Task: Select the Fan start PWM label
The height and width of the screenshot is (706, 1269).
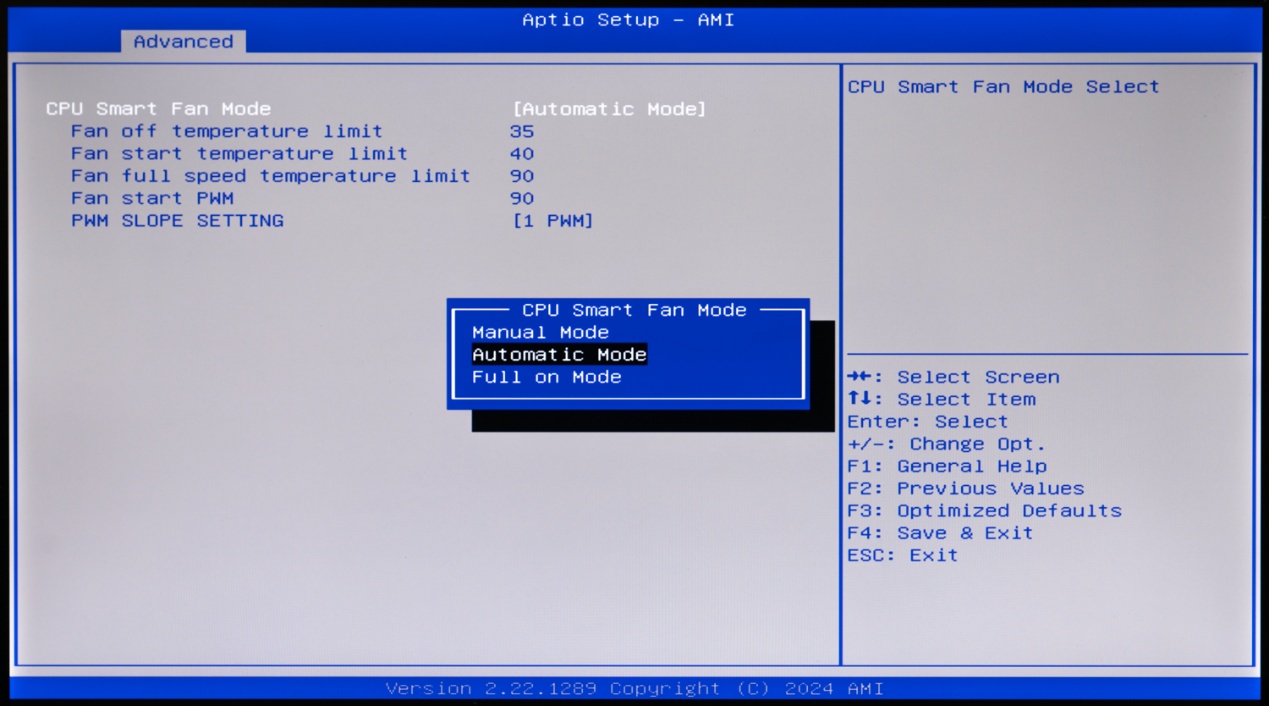Action: [152, 198]
